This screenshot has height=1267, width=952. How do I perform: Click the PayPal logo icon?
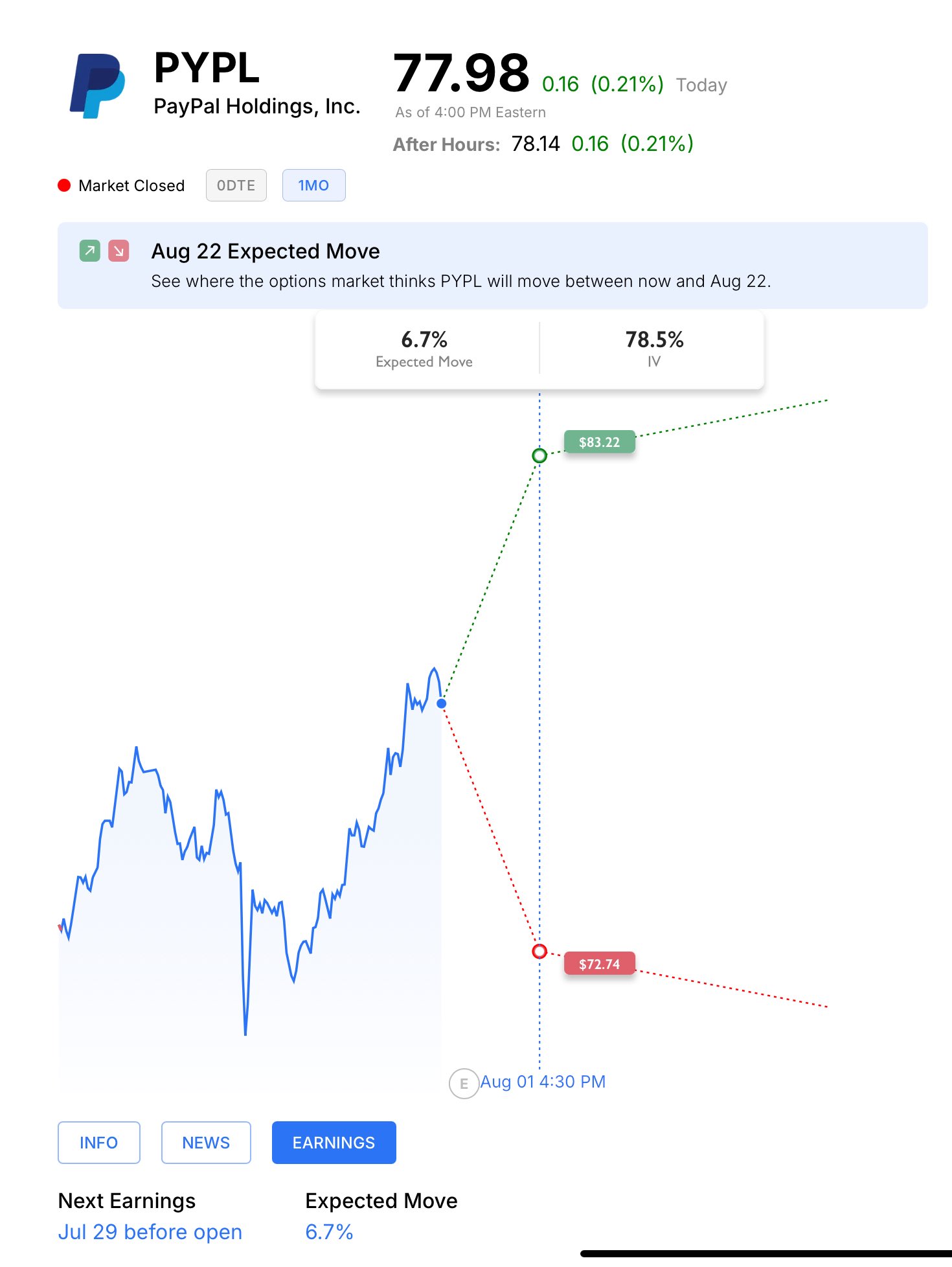tap(97, 86)
